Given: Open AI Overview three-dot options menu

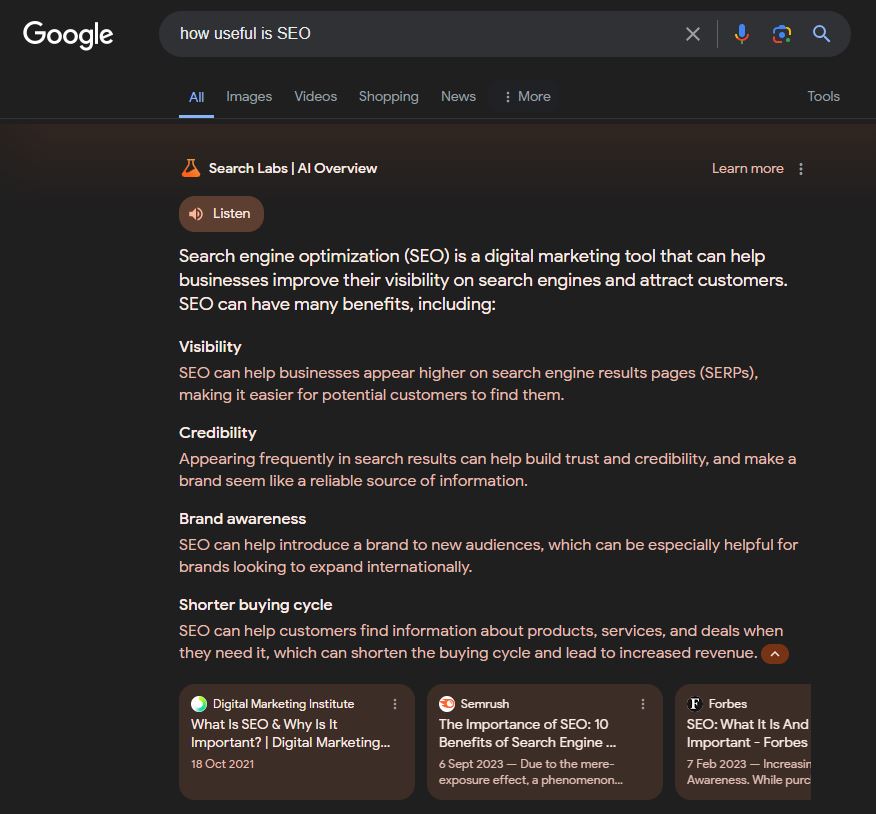Looking at the screenshot, I should pos(801,169).
